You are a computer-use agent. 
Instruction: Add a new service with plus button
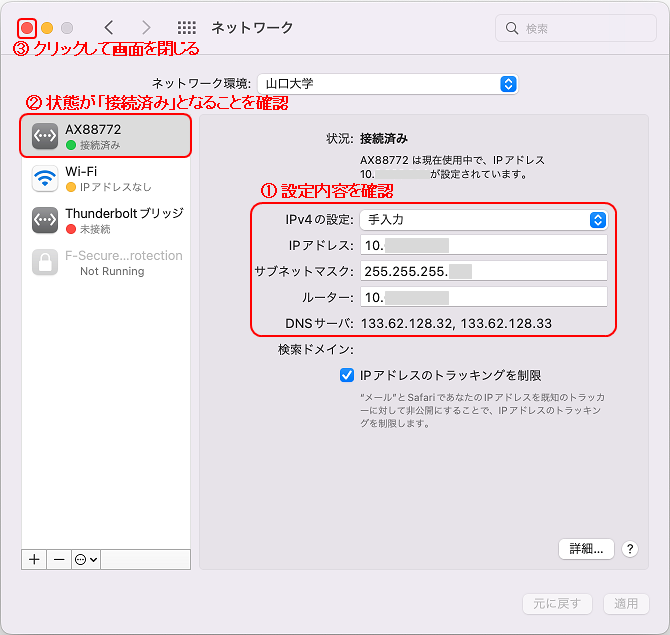(34, 559)
